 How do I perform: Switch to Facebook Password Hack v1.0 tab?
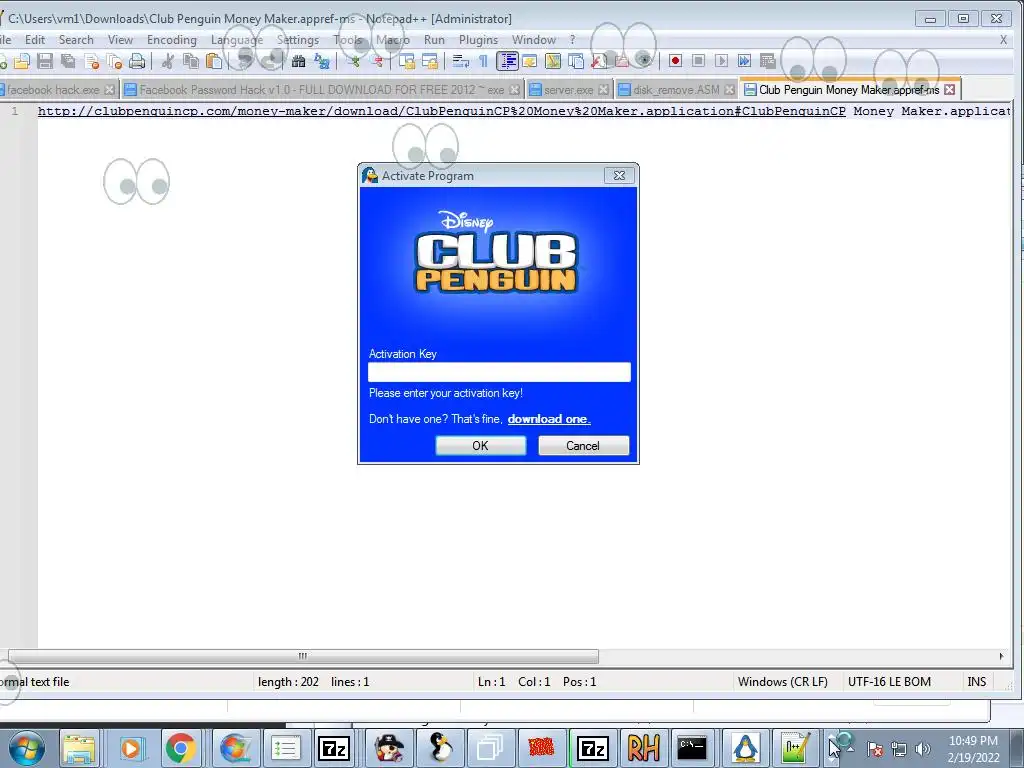322,89
